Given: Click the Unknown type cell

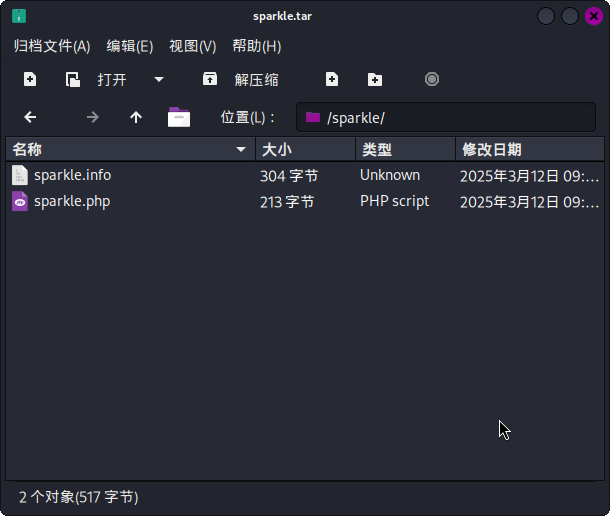Looking at the screenshot, I should pyautogui.click(x=390, y=175).
